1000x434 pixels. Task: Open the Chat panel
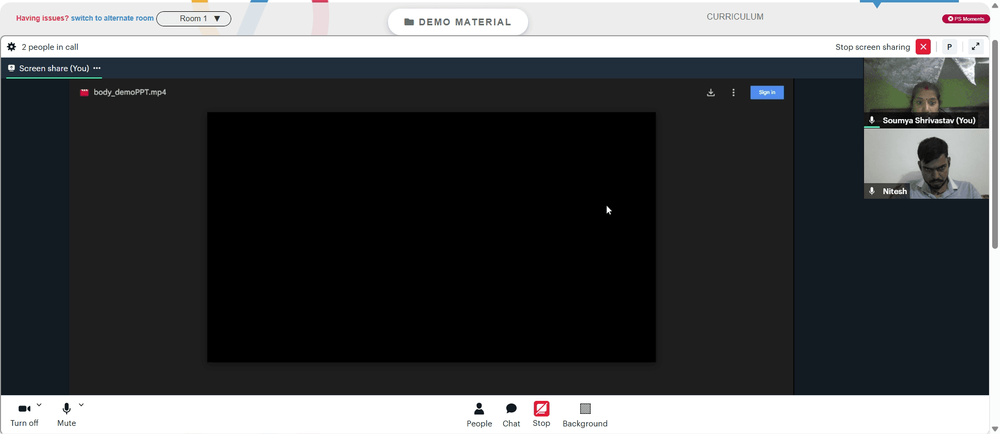(511, 416)
